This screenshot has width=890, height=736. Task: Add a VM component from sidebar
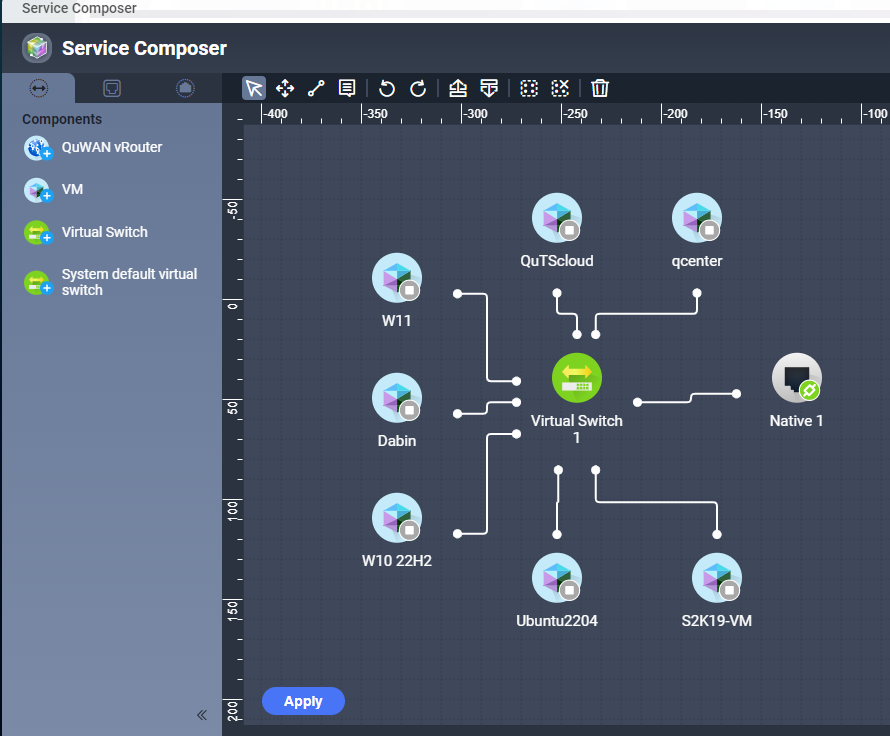click(54, 190)
